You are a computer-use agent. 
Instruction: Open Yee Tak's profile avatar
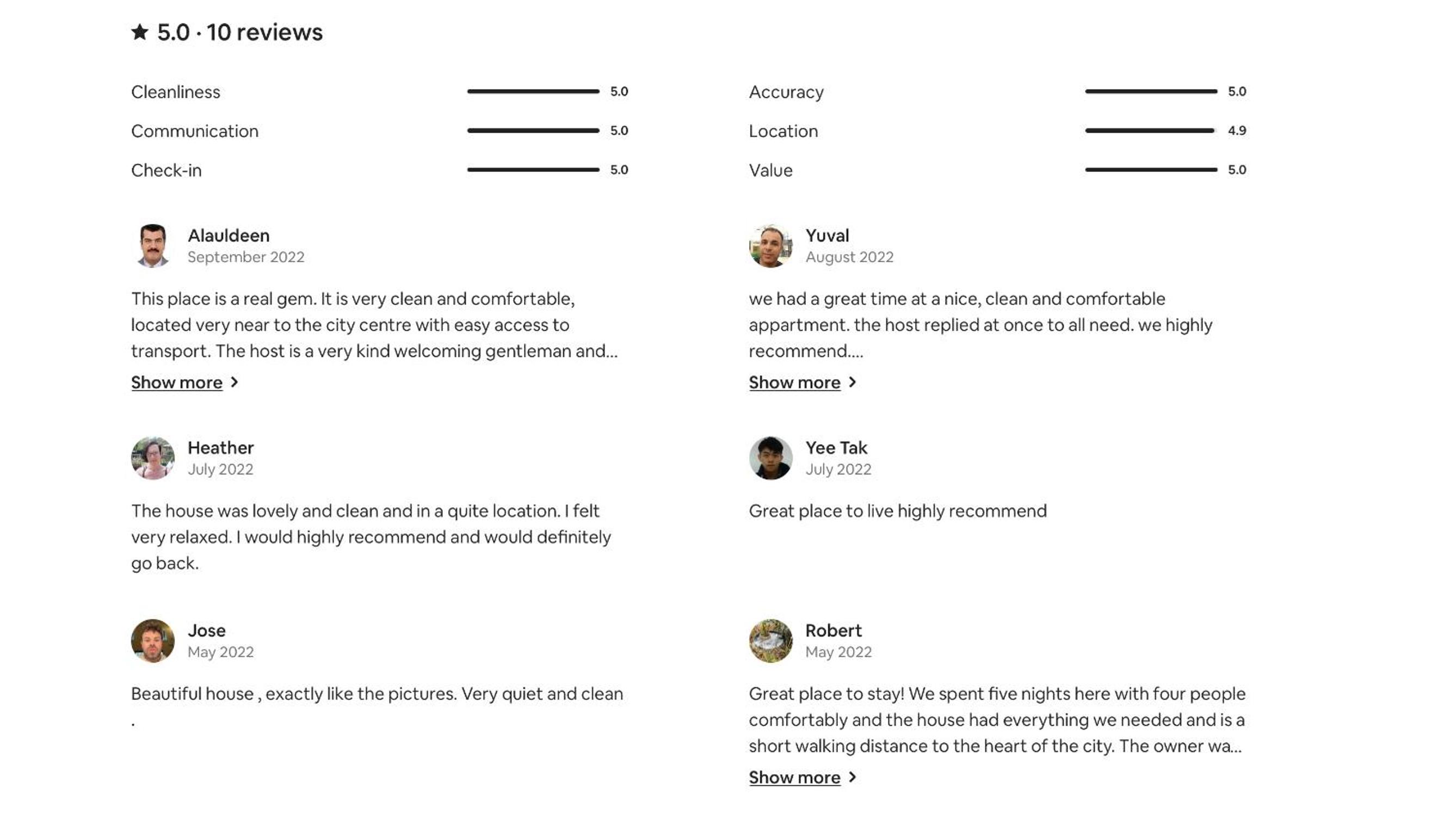[770, 458]
